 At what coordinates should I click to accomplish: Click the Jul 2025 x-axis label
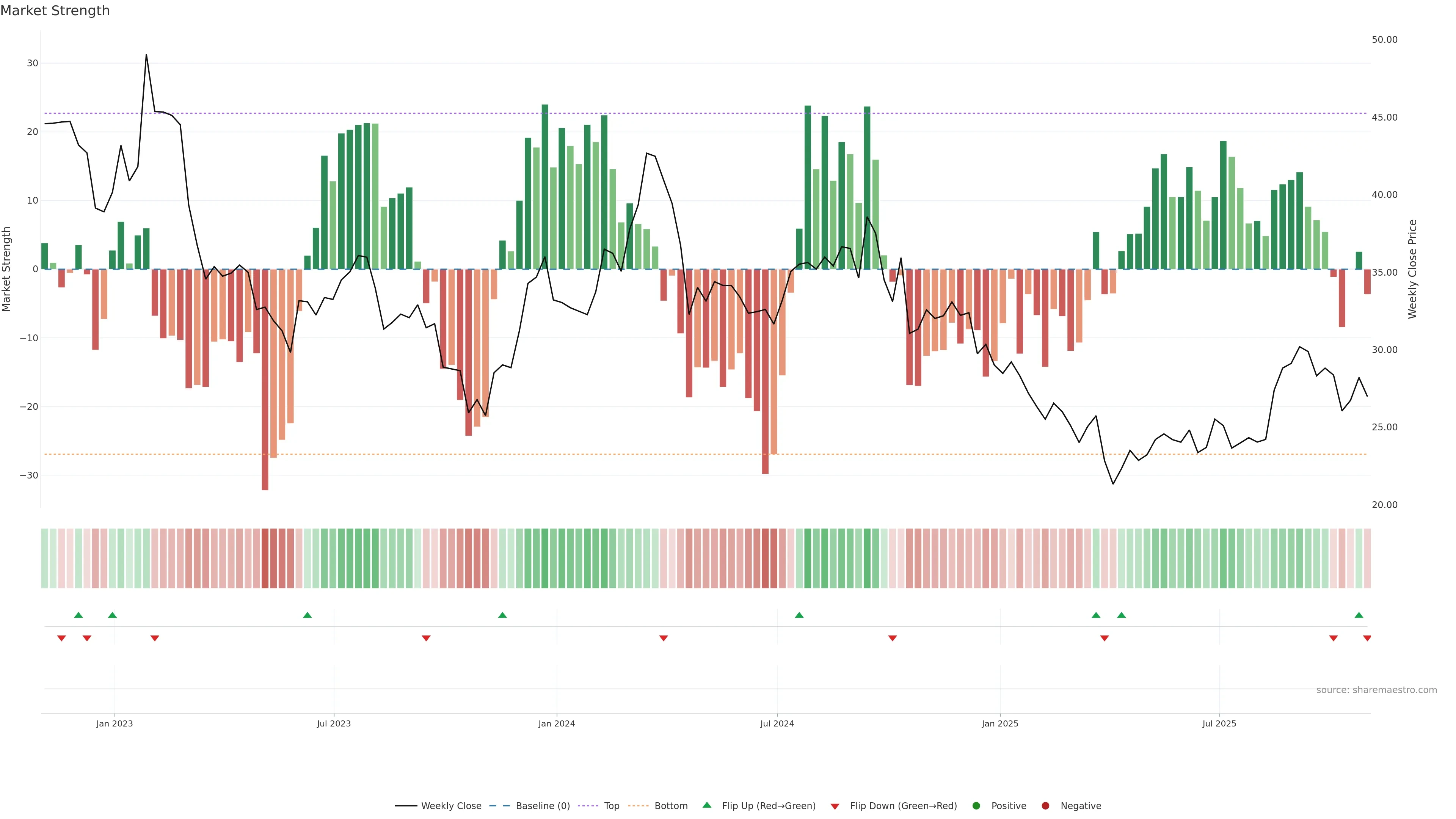pyautogui.click(x=1219, y=723)
